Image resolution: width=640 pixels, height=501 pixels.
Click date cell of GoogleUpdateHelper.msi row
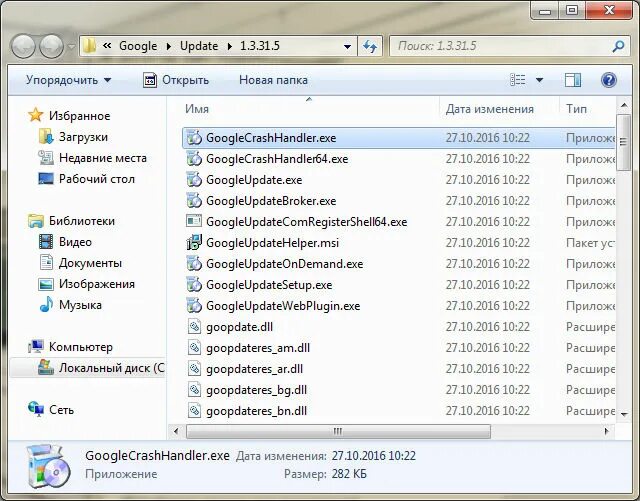click(x=487, y=243)
